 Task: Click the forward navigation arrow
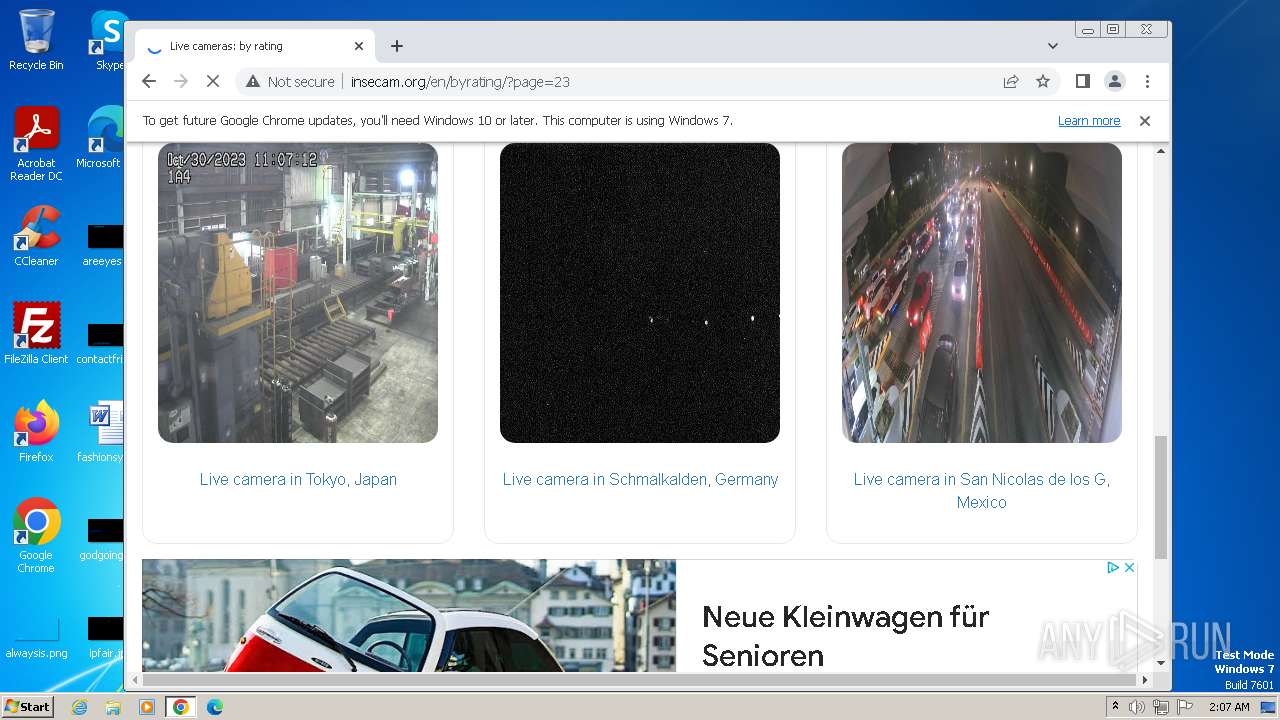(x=181, y=82)
